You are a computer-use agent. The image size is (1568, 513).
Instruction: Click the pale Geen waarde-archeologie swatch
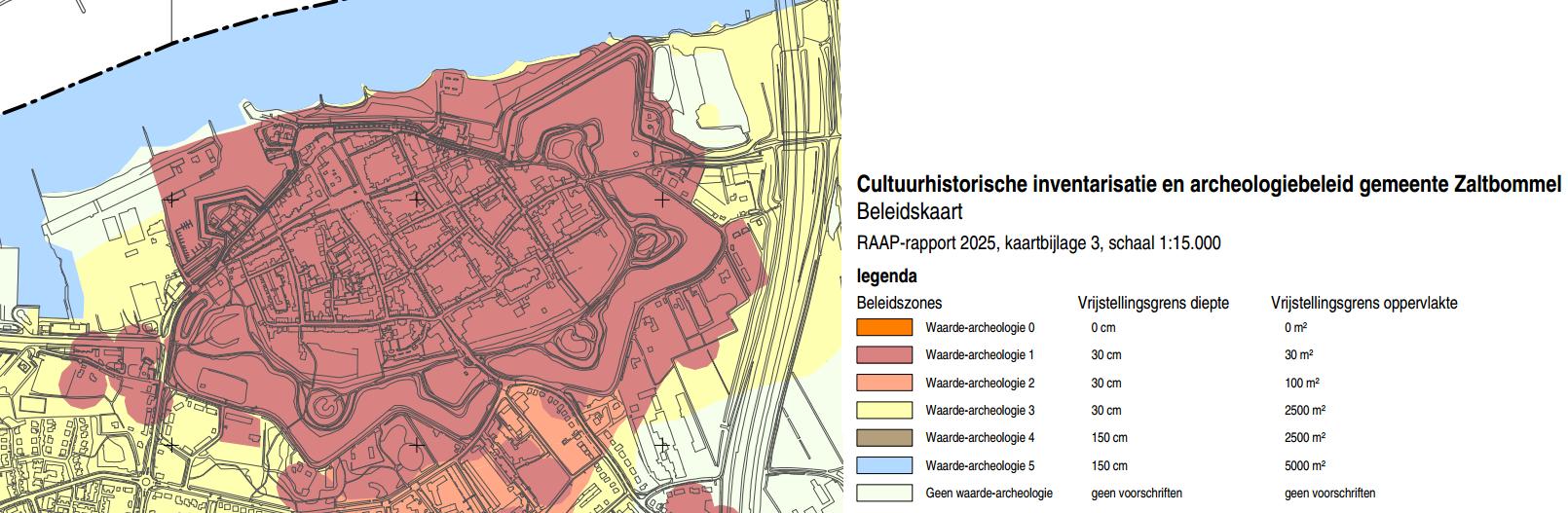(884, 493)
